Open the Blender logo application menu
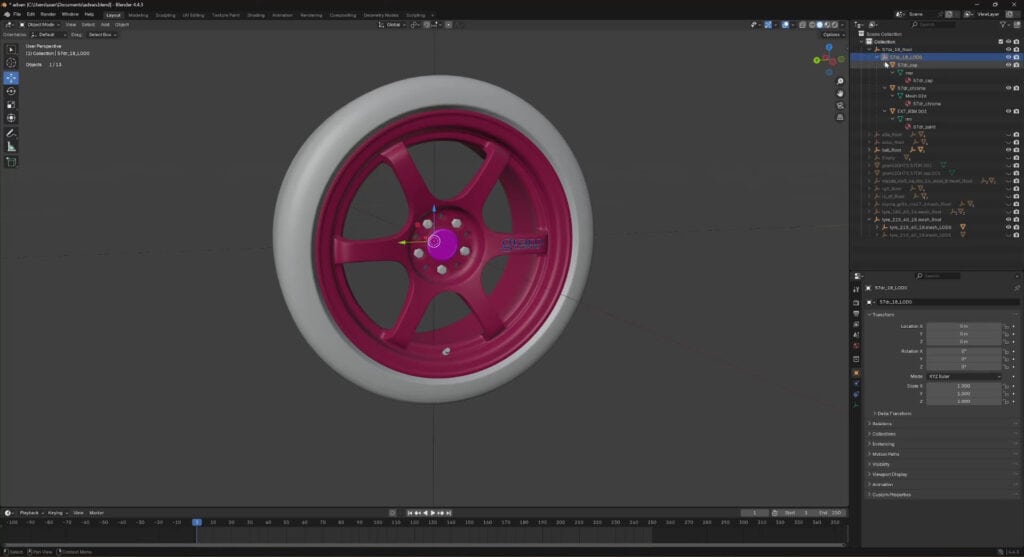Viewport: 1024px width, 557px height. [7, 14]
